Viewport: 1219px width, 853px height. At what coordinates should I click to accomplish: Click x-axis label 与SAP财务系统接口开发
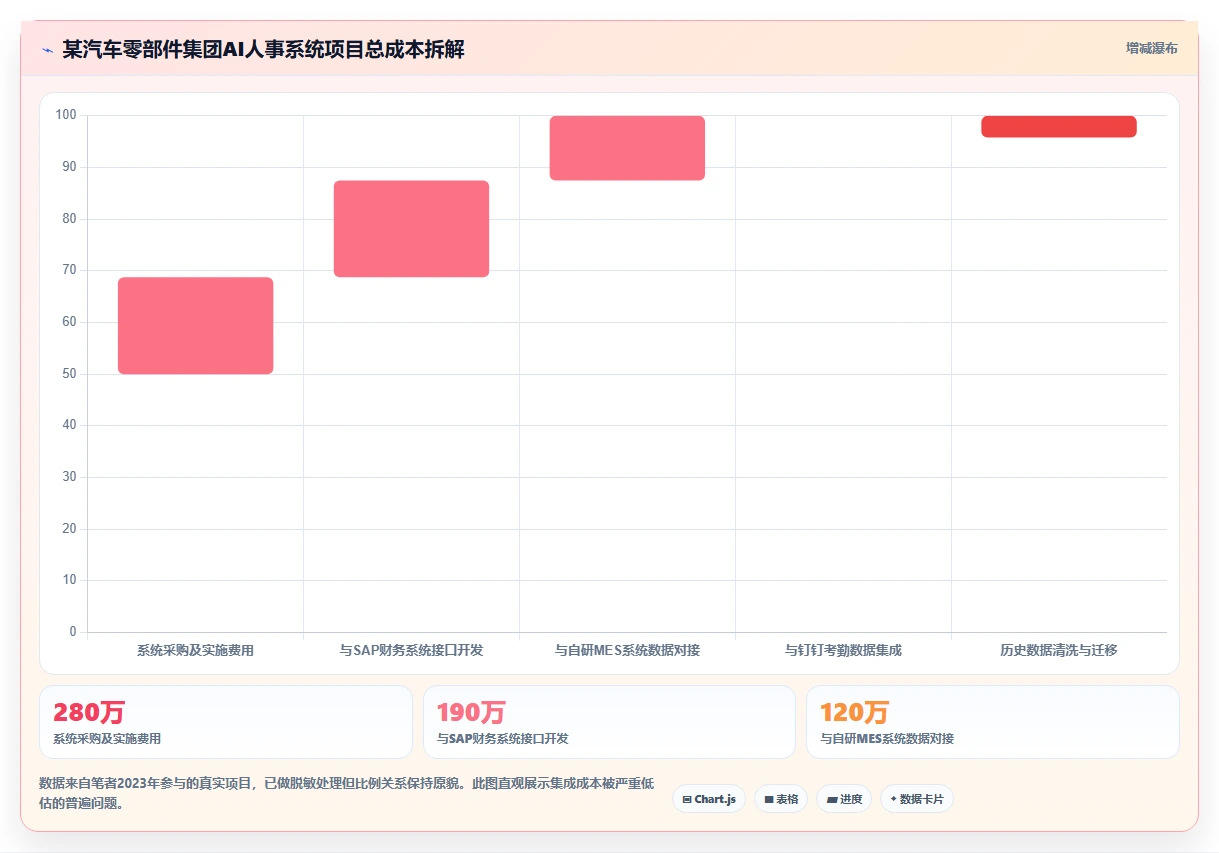click(411, 650)
